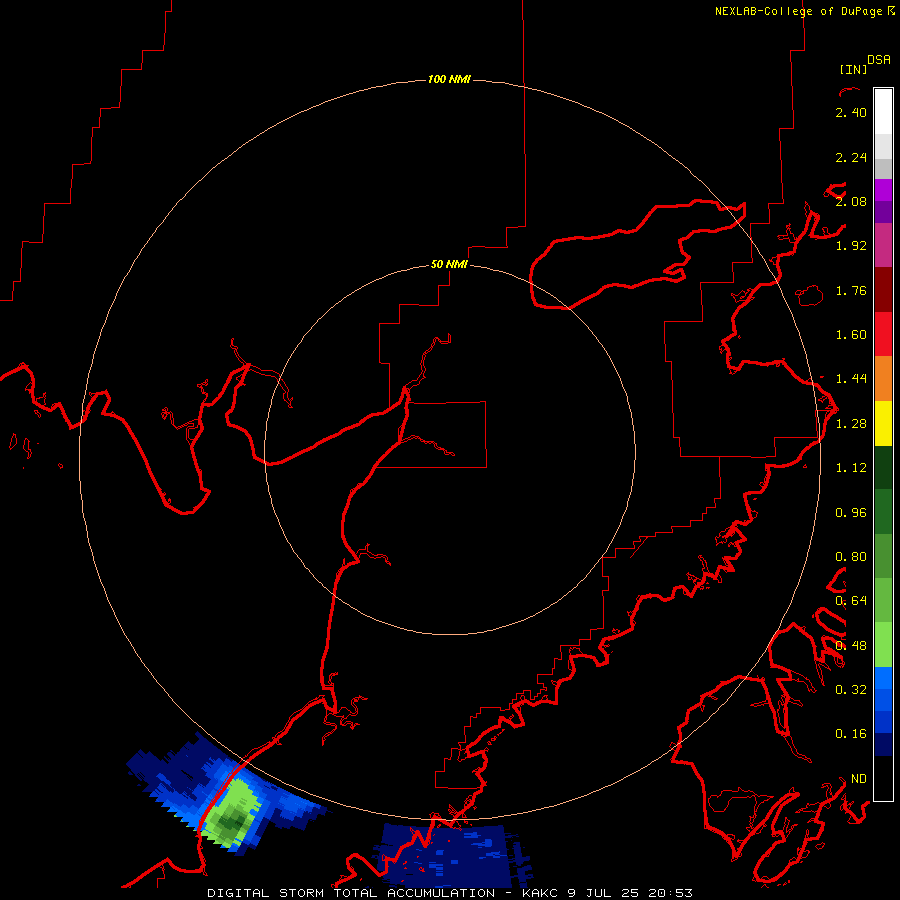Select the dark navy legend swatch
The height and width of the screenshot is (900, 900).
coord(883,745)
